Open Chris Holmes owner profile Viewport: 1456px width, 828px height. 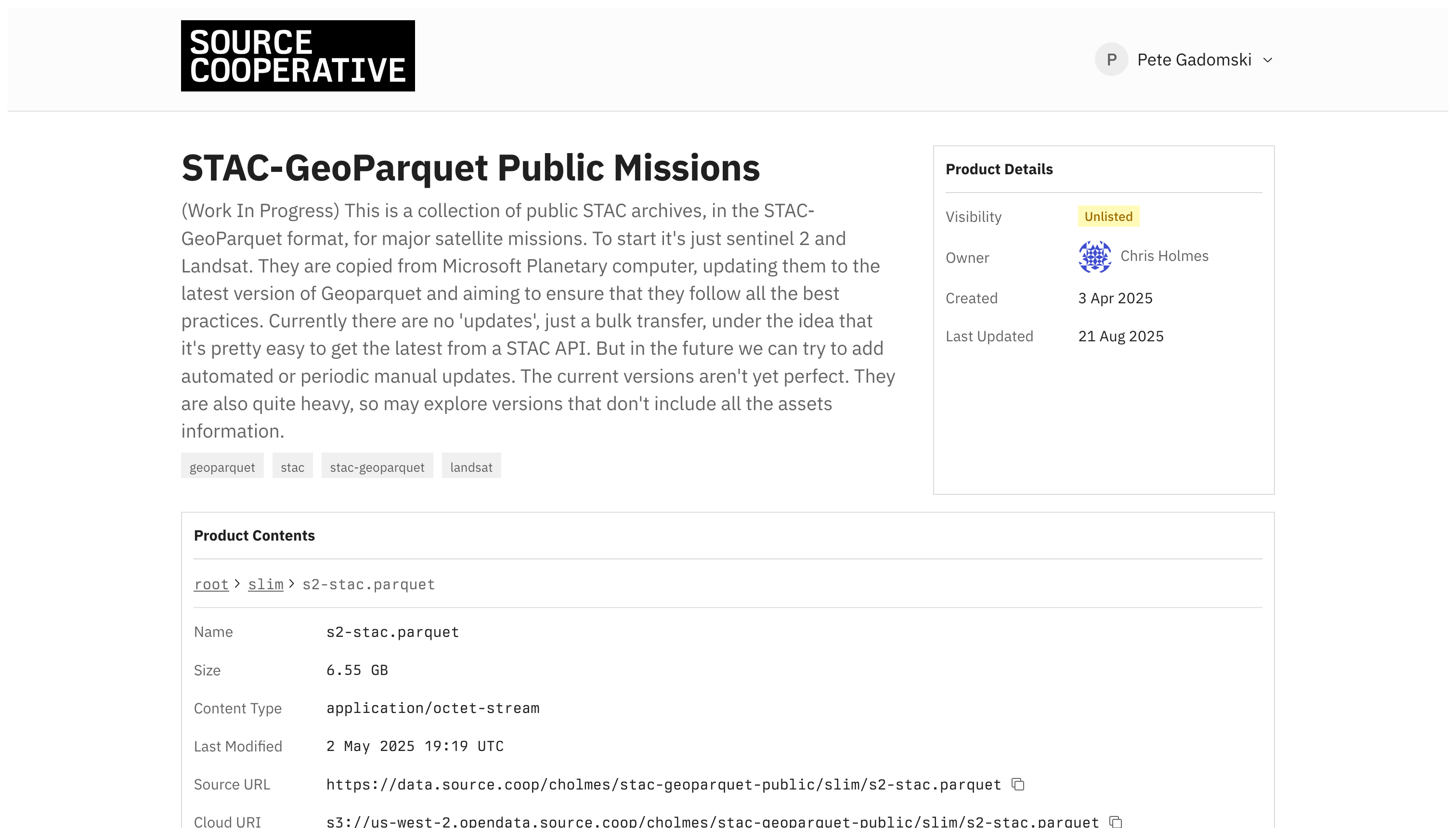click(1164, 256)
